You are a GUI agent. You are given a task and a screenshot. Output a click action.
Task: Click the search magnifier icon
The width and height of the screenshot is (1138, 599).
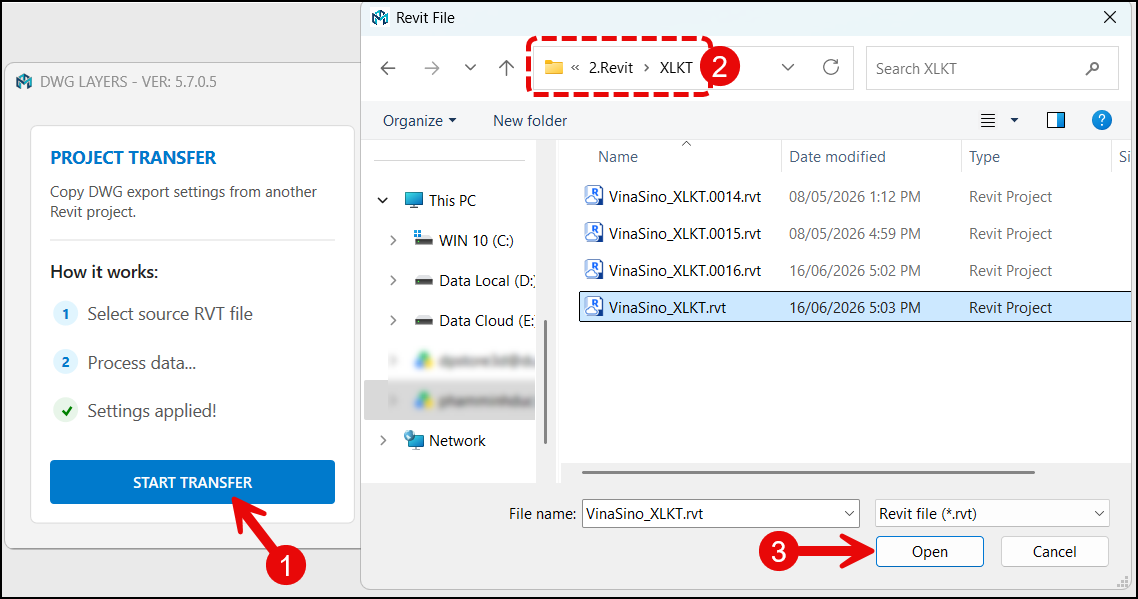(1092, 68)
